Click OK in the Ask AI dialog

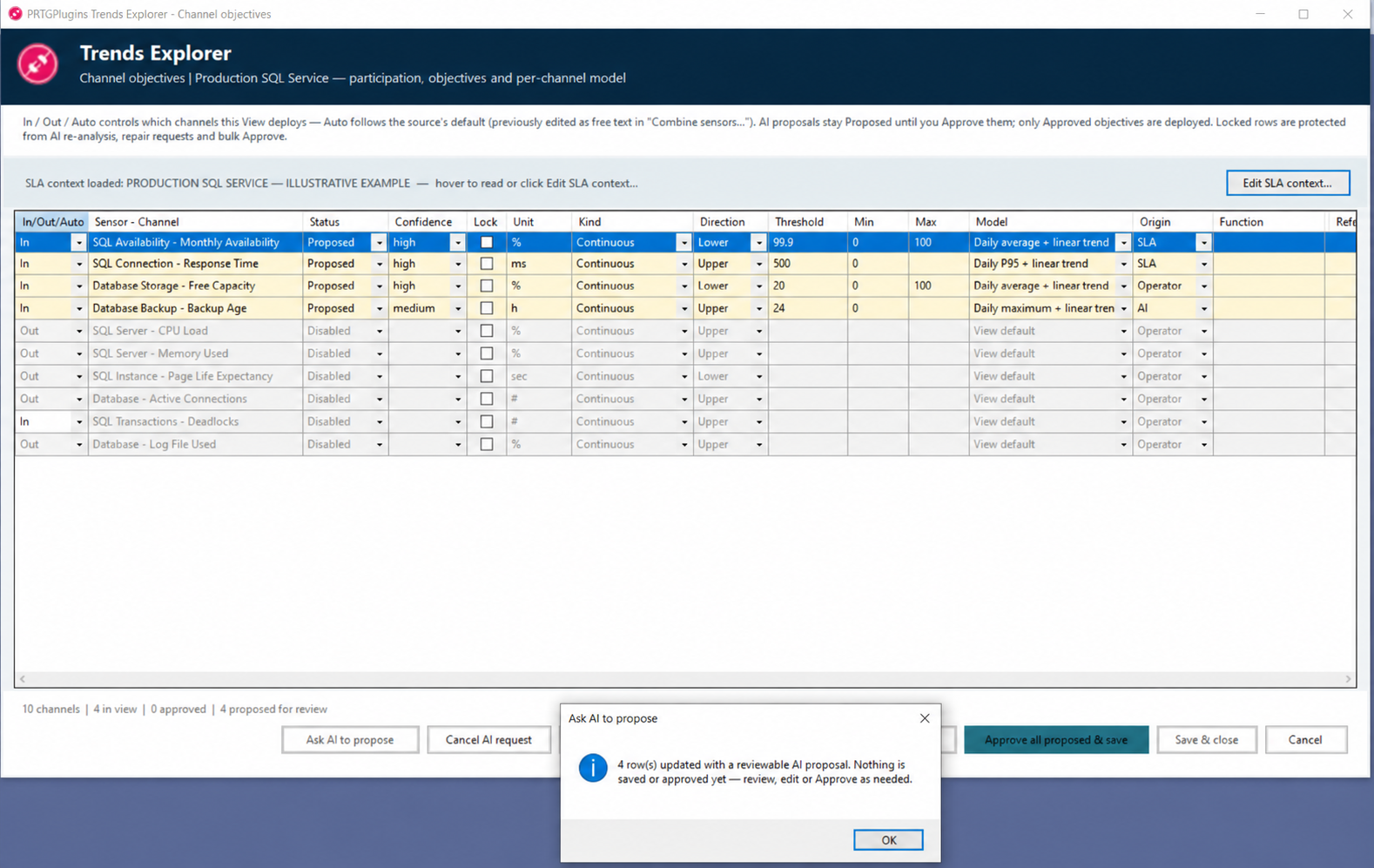(888, 840)
